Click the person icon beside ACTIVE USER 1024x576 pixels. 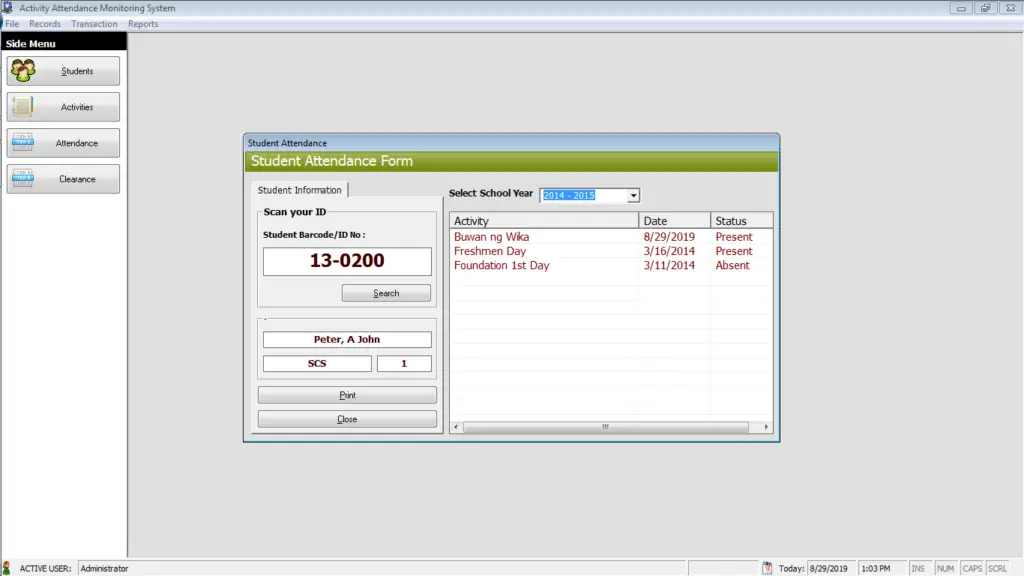click(x=9, y=567)
